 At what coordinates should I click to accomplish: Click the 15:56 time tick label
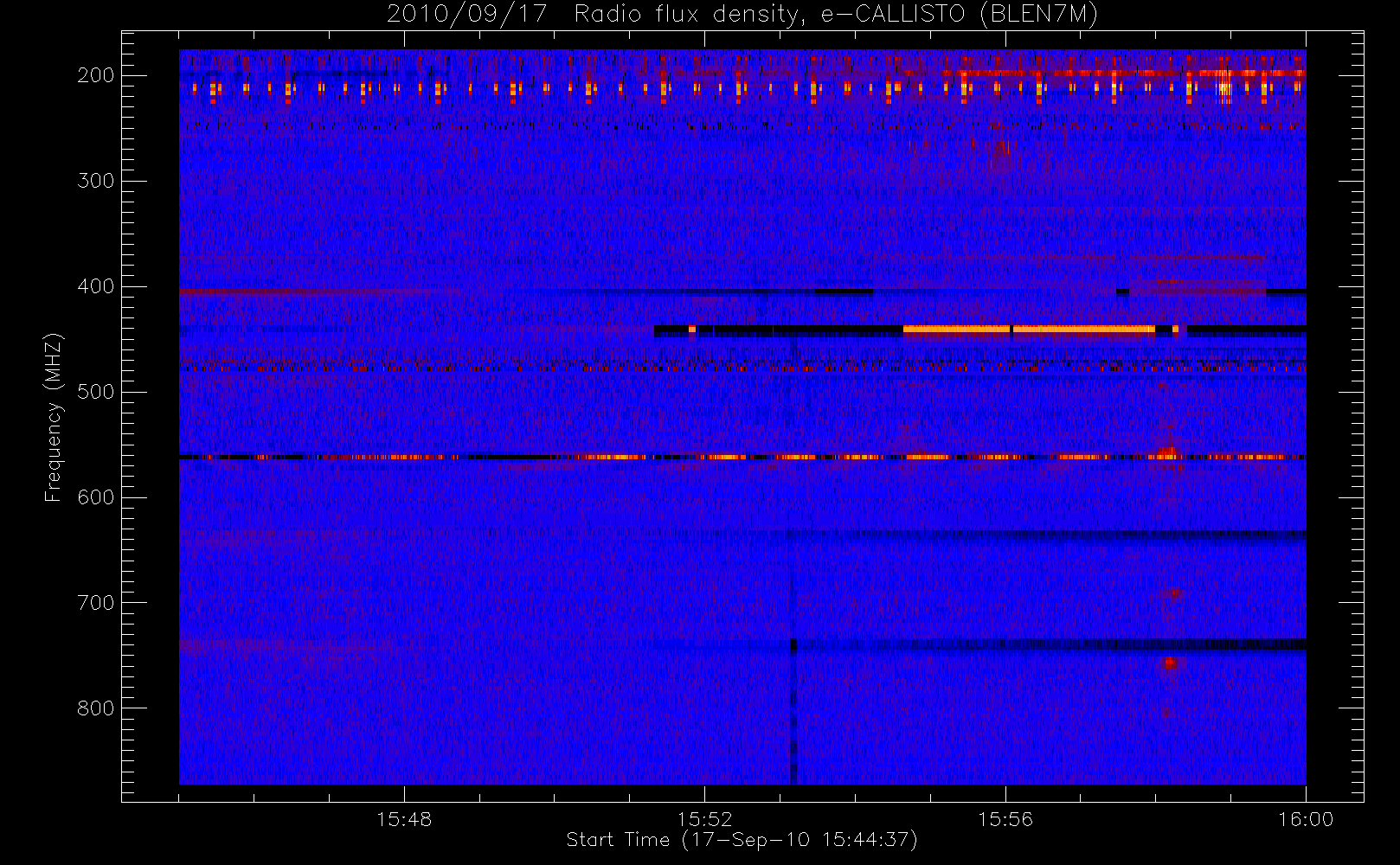point(1005,819)
